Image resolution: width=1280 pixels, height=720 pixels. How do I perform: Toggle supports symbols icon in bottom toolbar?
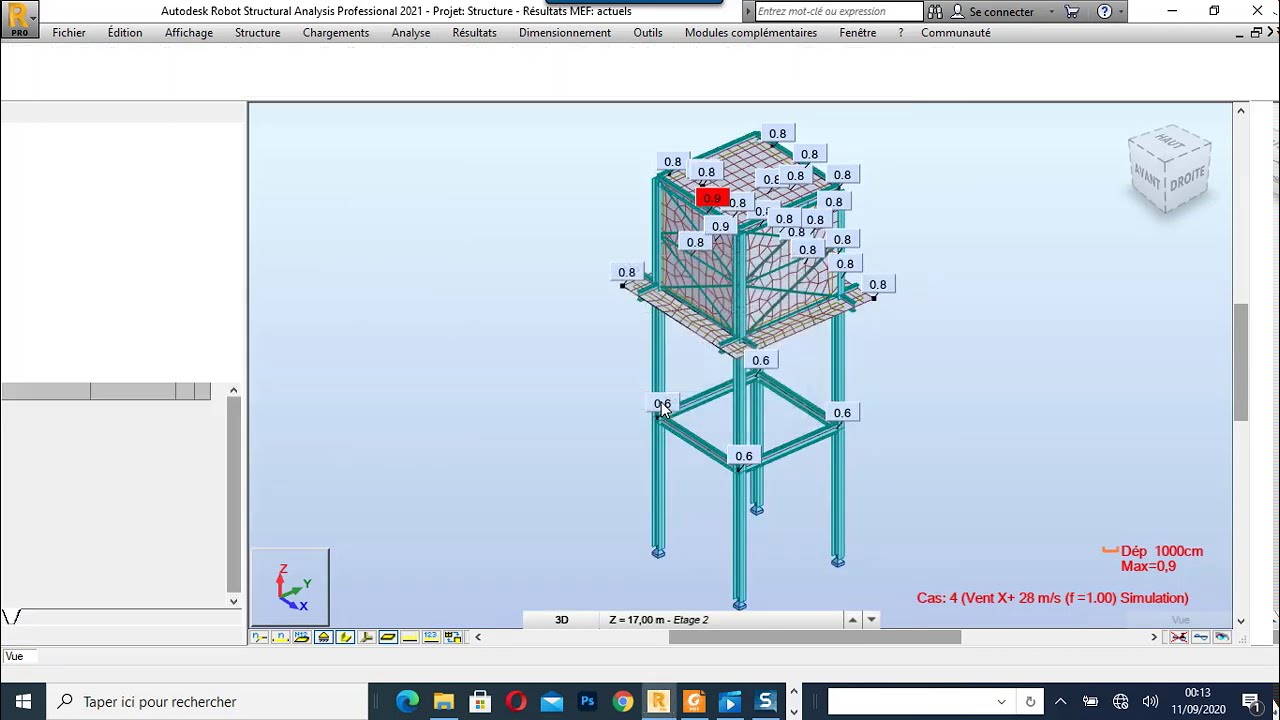pyautogui.click(x=323, y=637)
